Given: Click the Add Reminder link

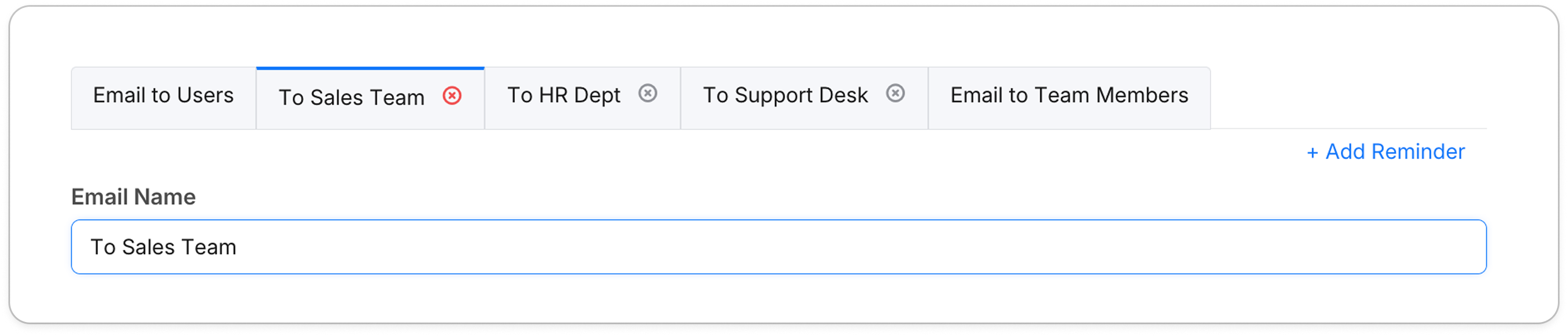Looking at the screenshot, I should point(1395,152).
